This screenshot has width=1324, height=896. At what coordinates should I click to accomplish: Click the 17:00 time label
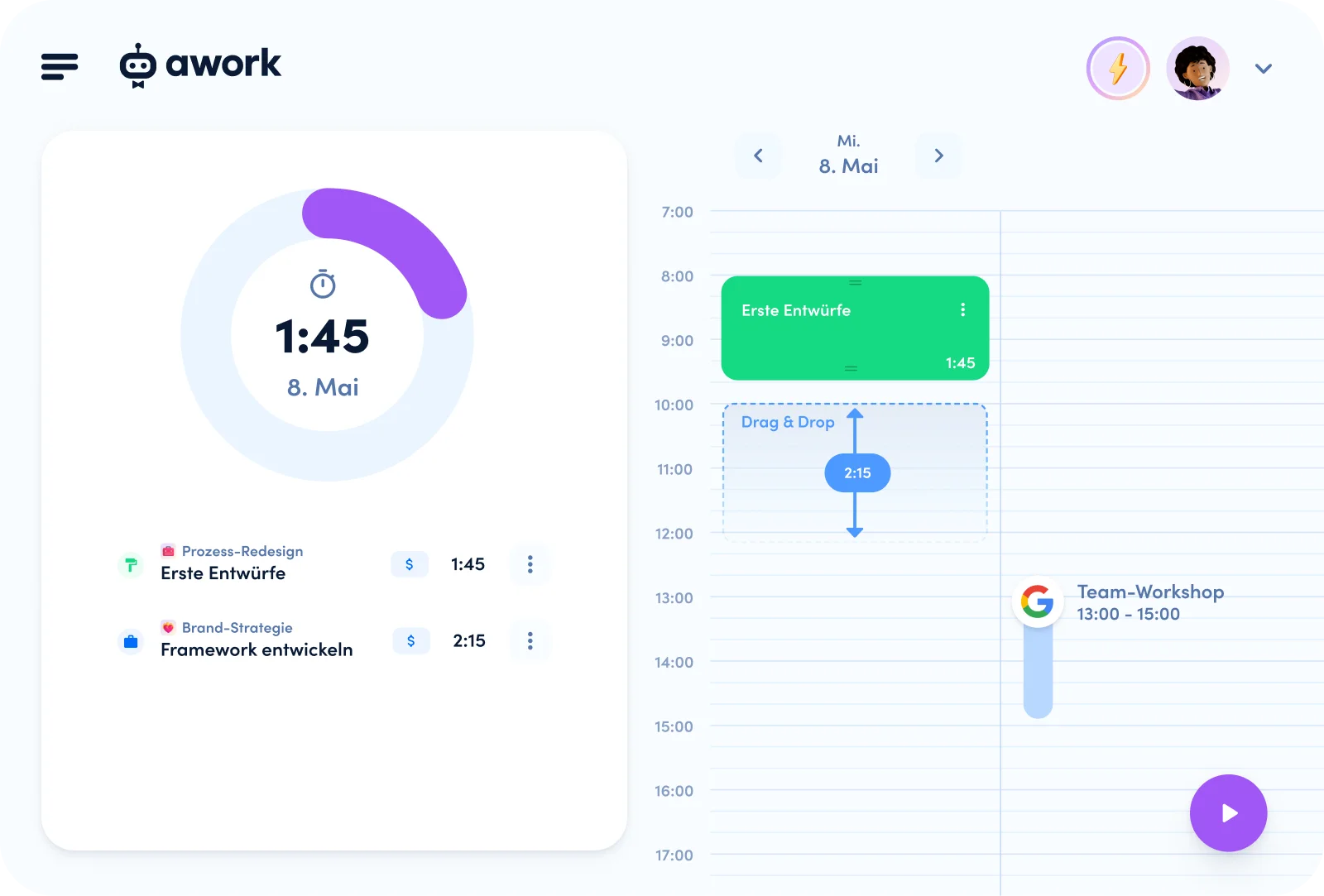[674, 855]
